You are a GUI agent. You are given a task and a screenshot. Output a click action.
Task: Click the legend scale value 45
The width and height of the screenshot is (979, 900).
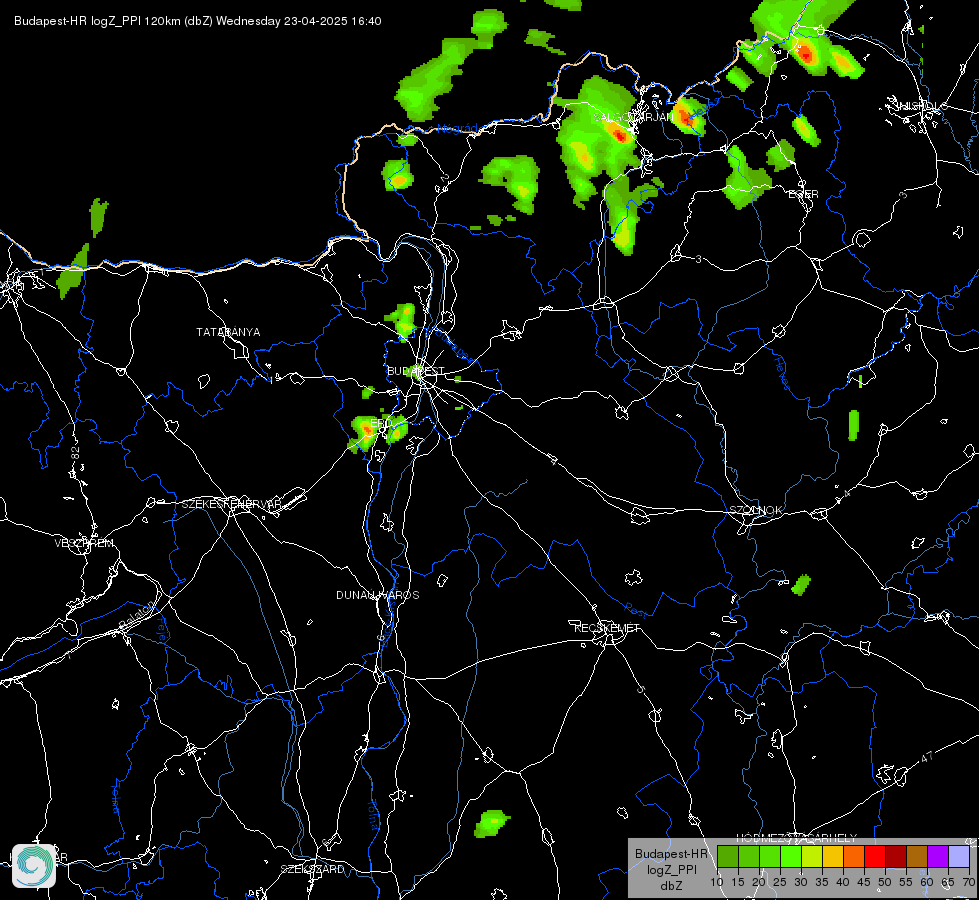[x=864, y=882]
